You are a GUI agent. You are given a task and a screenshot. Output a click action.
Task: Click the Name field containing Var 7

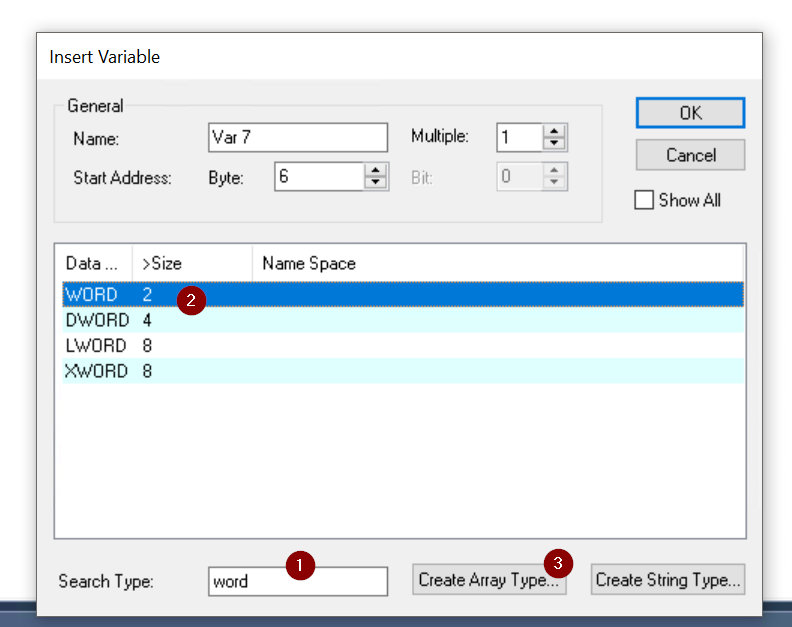pyautogui.click(x=298, y=137)
